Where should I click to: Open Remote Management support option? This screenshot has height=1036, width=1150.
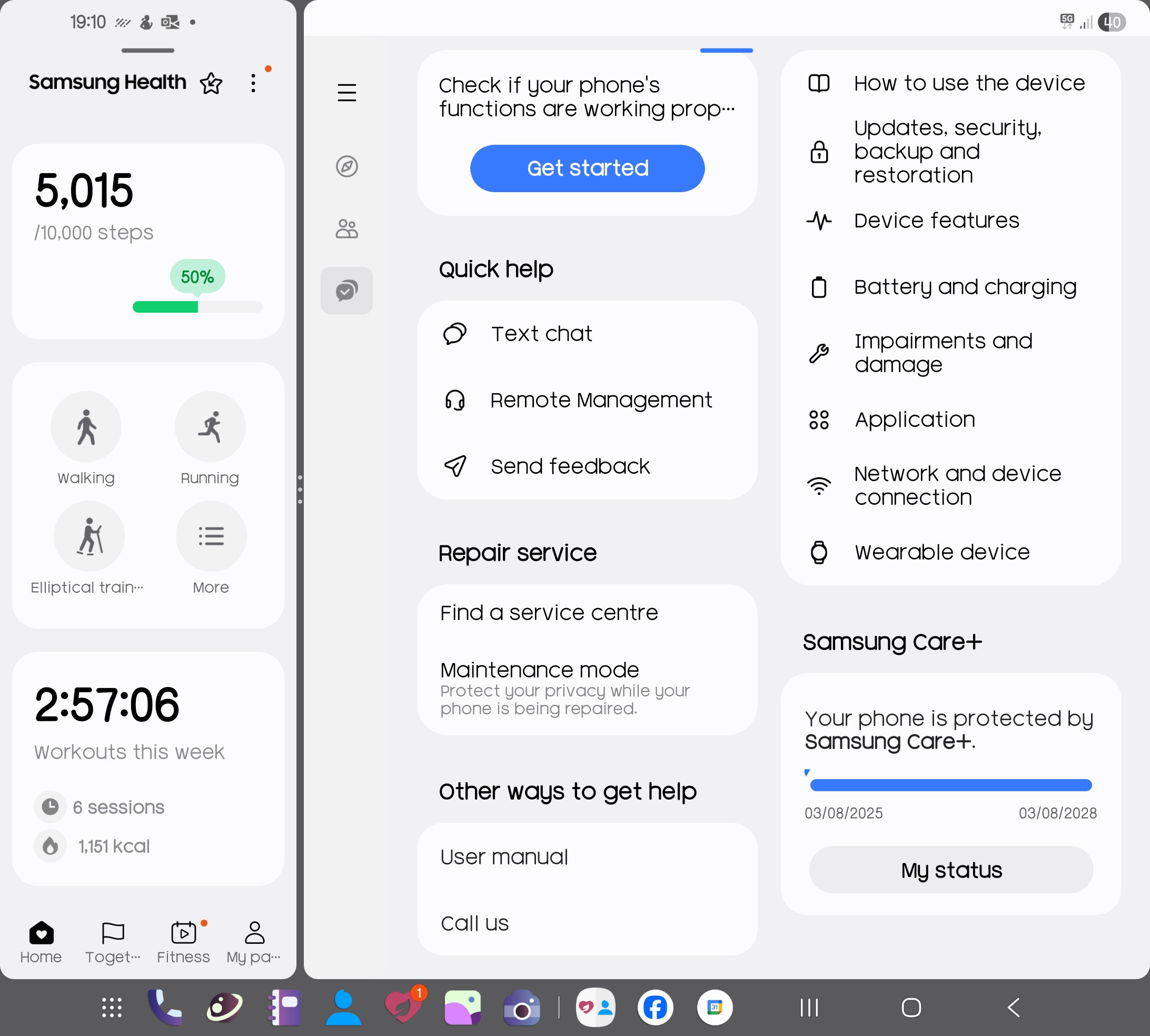(601, 400)
